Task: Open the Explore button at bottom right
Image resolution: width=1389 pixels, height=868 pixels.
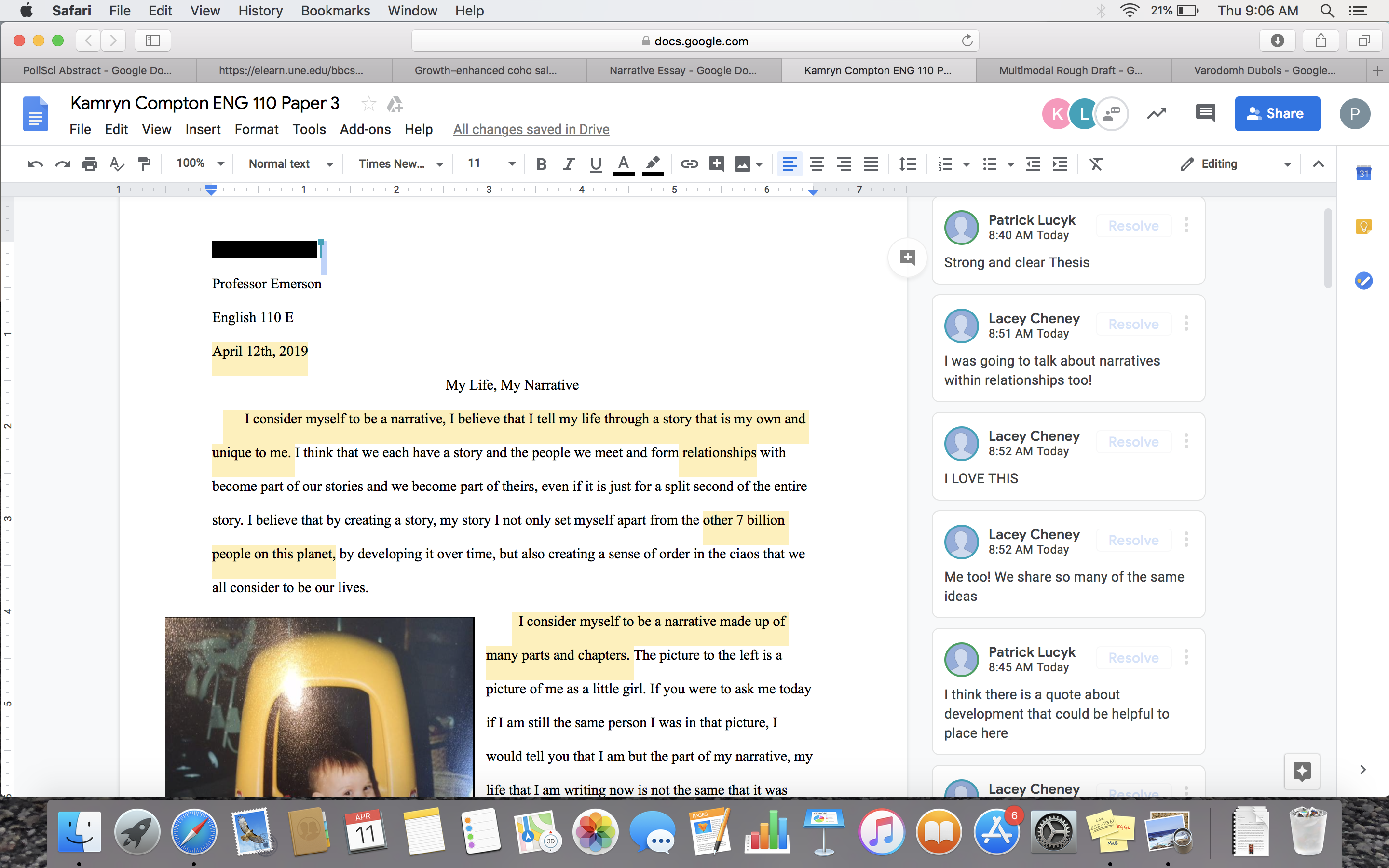Action: [1301, 771]
